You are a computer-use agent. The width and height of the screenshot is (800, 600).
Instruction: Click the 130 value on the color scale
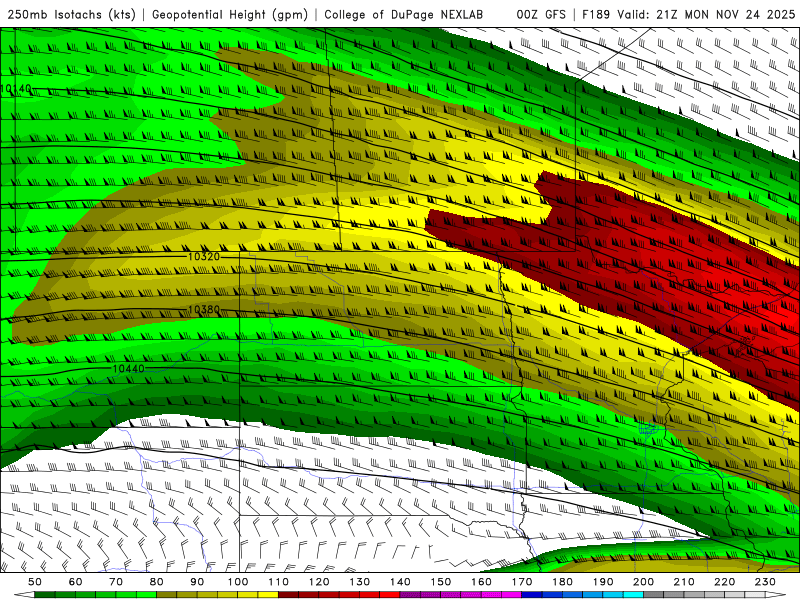tap(360, 582)
